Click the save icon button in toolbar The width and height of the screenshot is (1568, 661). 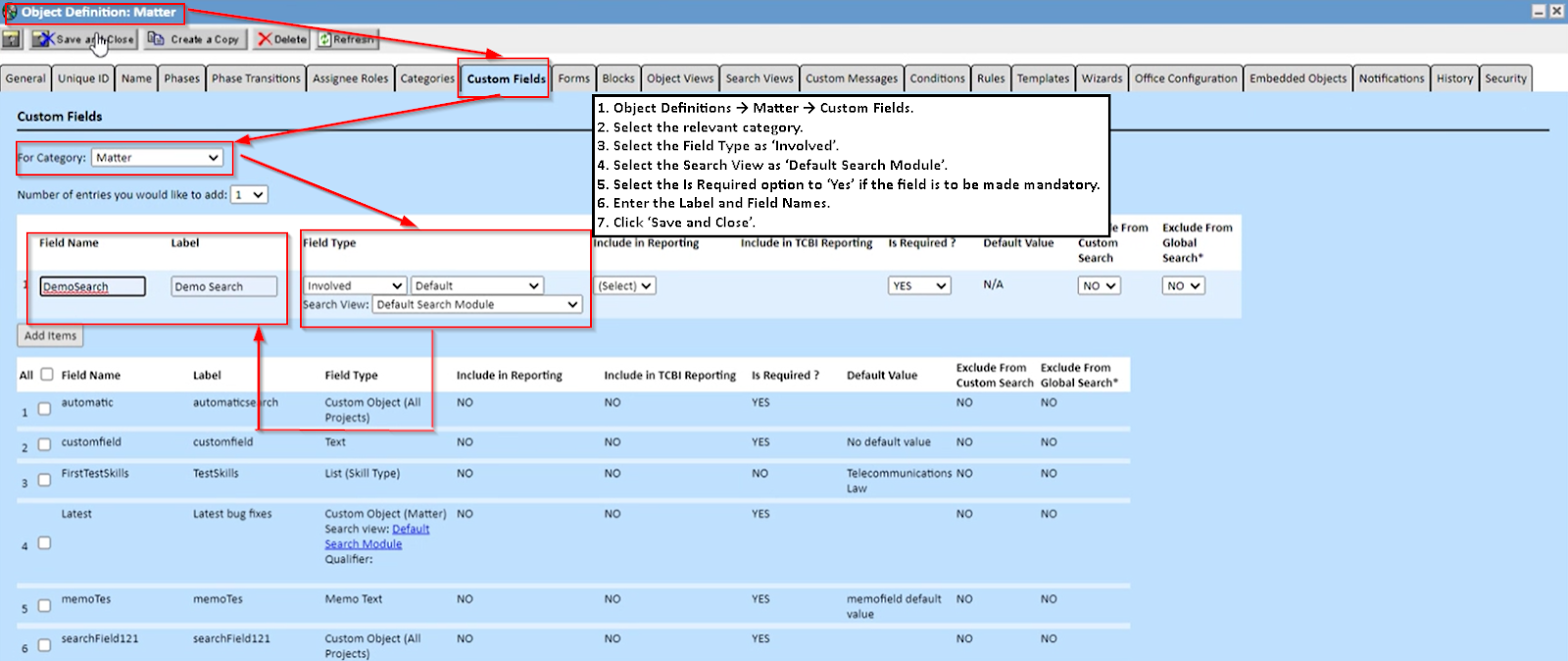click(x=11, y=39)
